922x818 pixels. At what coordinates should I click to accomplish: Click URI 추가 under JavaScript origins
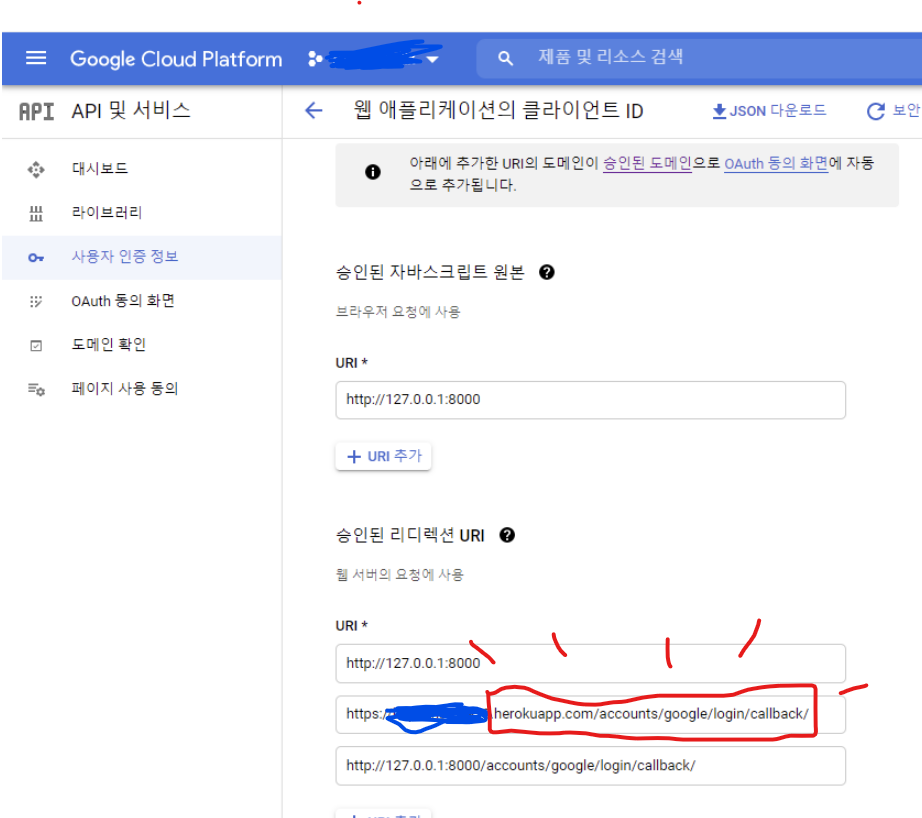(x=383, y=456)
